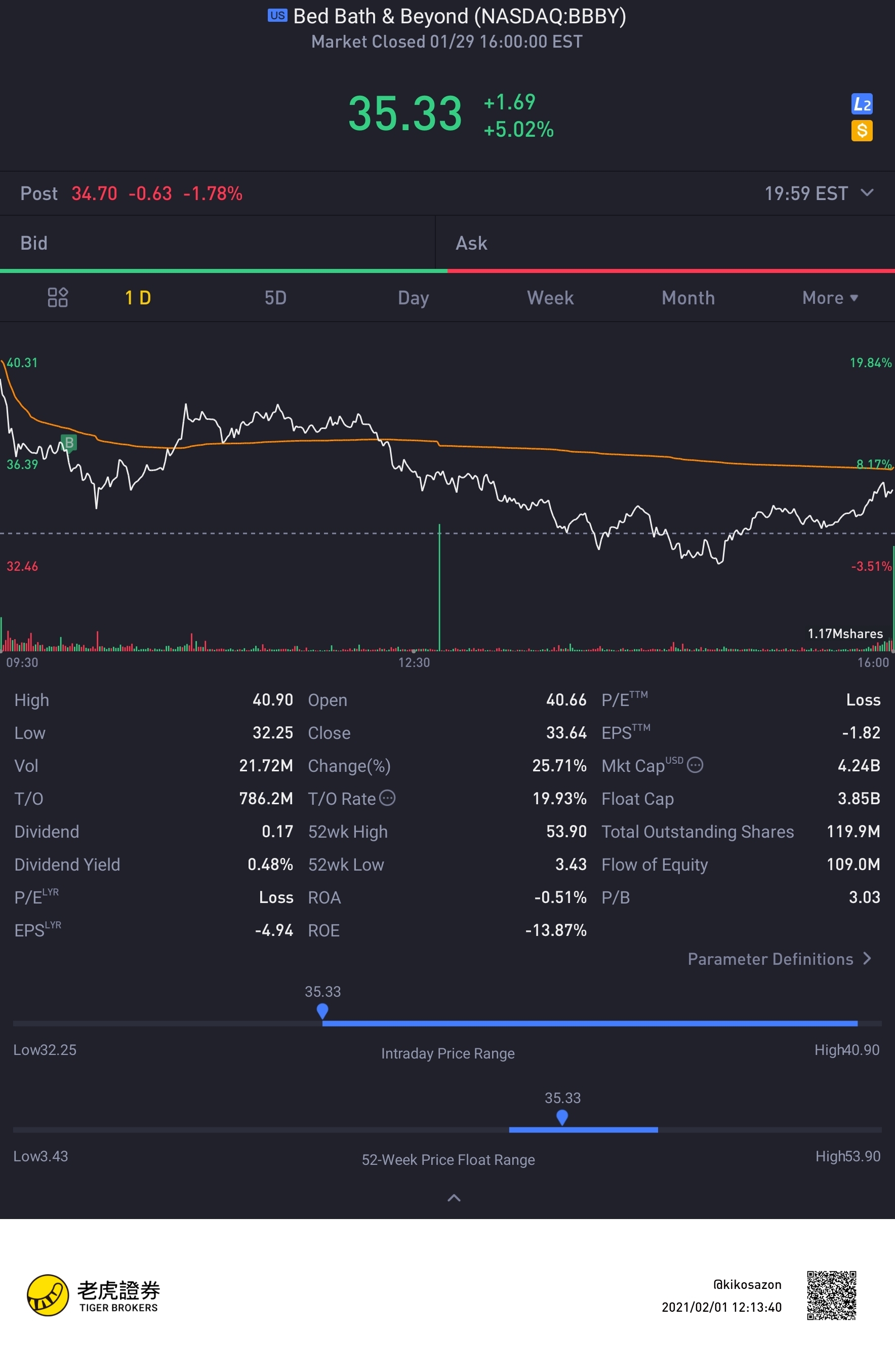Tap the orange dollar sign icon
The image size is (895, 1372).
pos(862,130)
